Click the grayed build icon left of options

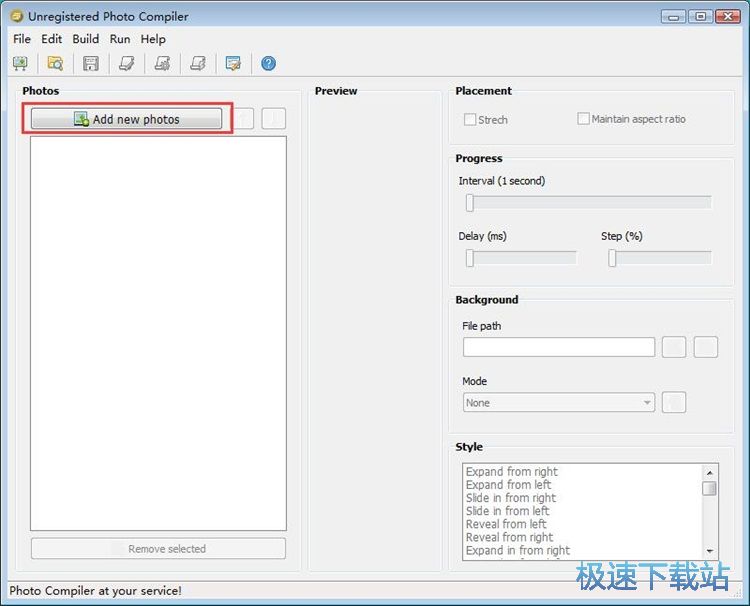198,63
